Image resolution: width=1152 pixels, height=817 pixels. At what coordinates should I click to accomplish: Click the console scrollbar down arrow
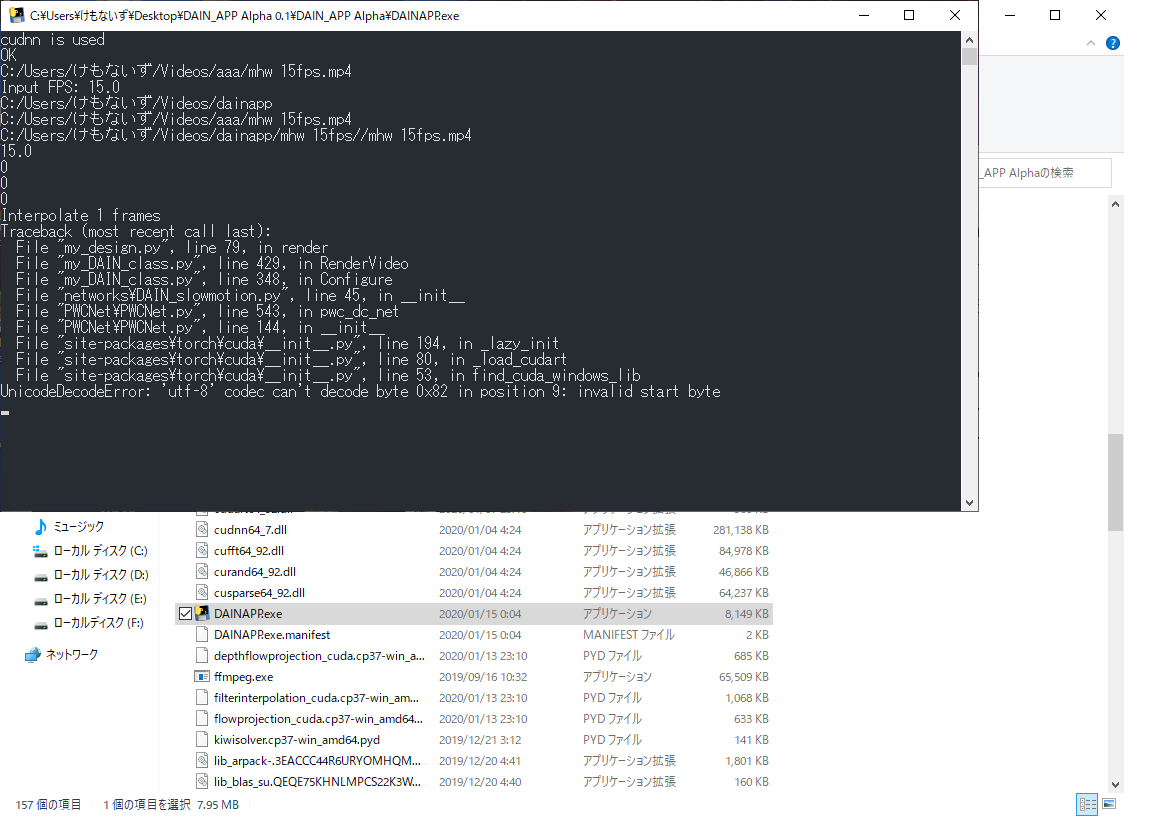click(x=969, y=503)
